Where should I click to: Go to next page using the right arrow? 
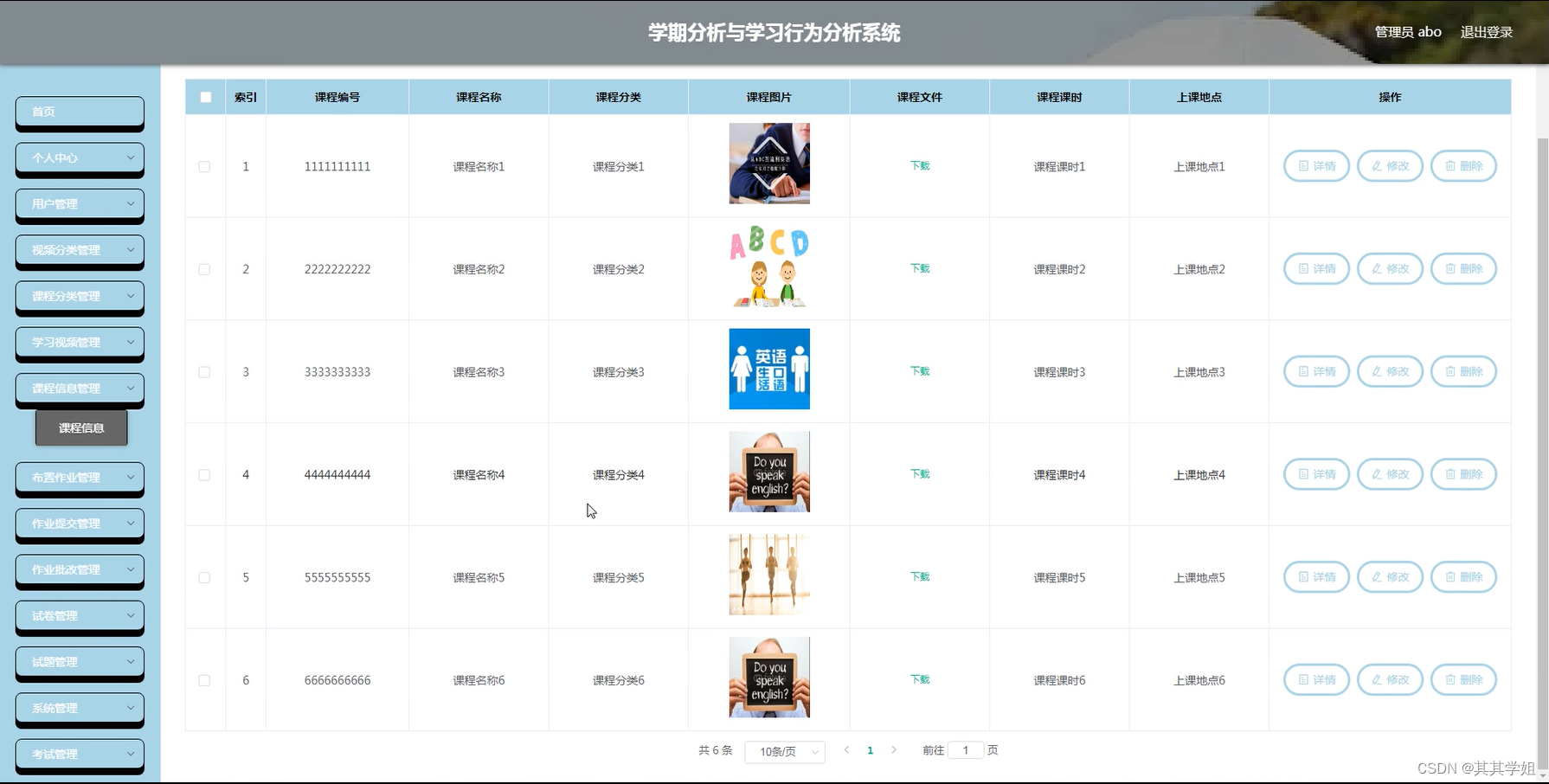click(x=894, y=749)
